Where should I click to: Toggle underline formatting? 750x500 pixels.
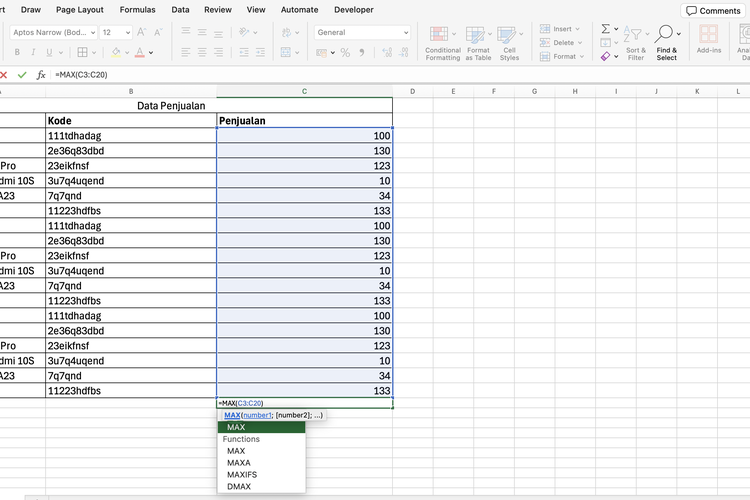pyautogui.click(x=48, y=53)
